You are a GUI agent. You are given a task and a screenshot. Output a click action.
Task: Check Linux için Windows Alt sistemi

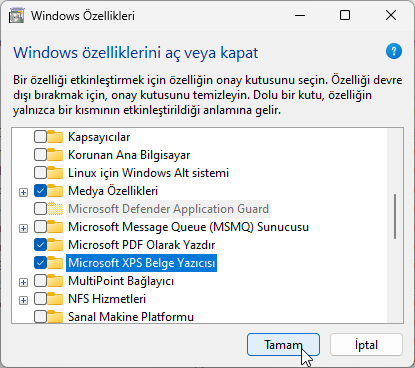coord(40,173)
